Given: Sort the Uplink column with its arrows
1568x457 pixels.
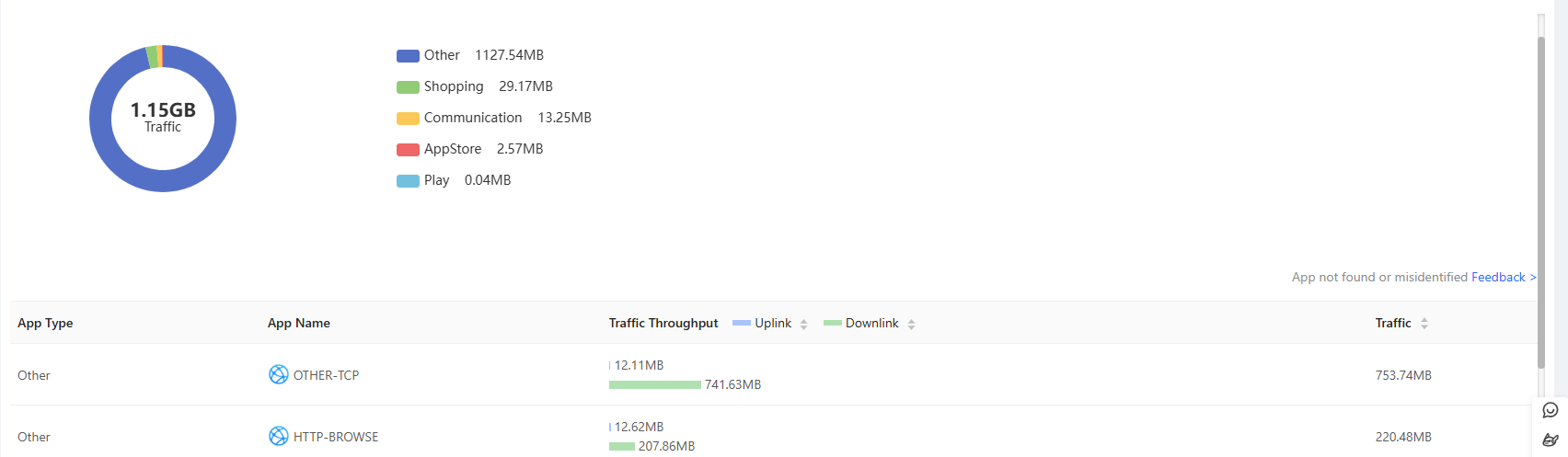Looking at the screenshot, I should tap(803, 324).
